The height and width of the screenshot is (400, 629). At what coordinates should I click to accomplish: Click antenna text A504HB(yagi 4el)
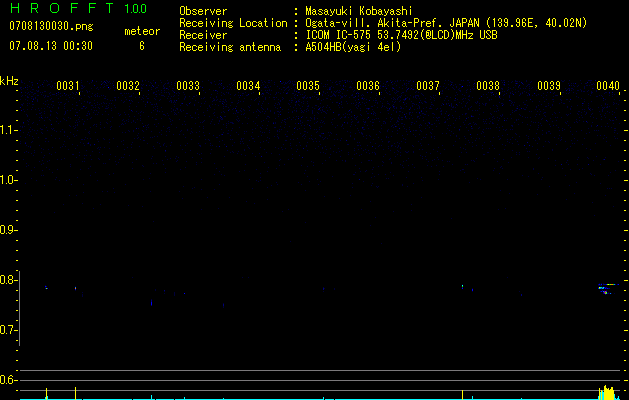point(353,47)
